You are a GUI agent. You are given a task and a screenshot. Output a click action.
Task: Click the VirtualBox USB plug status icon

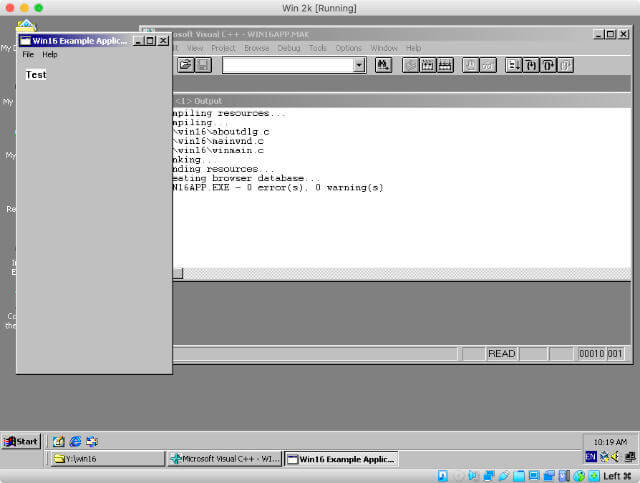coord(504,476)
